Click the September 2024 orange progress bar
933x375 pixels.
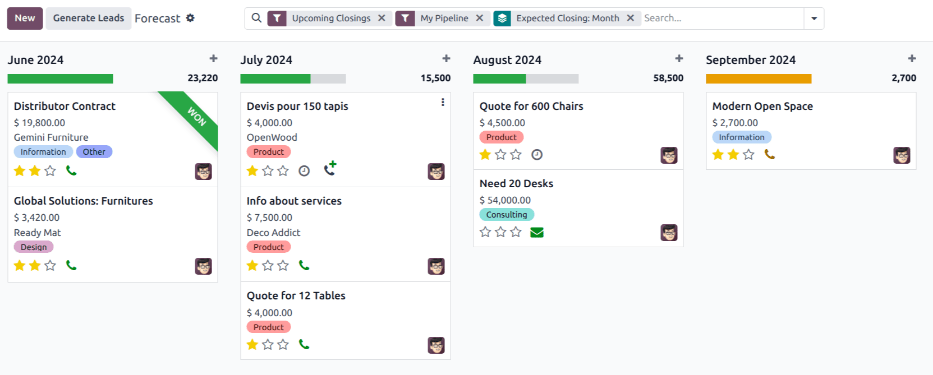tap(759, 79)
